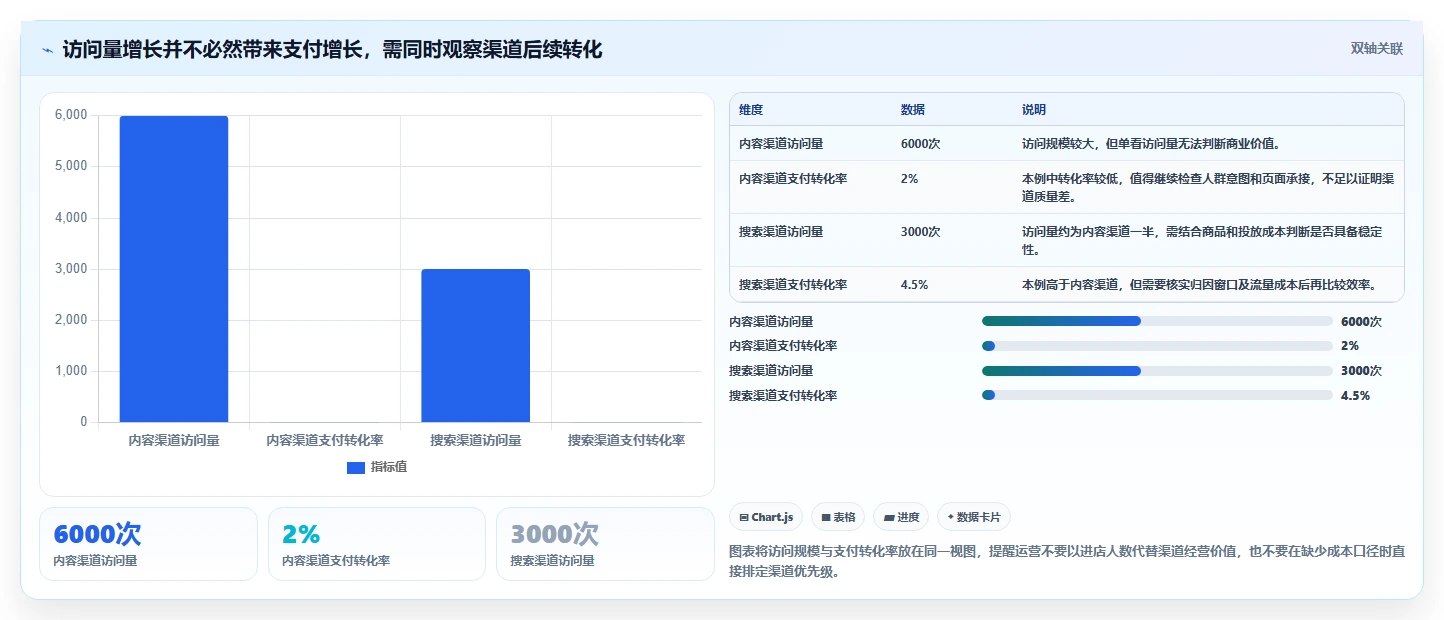Click the lightning icon beside the title
This screenshot has height=620, width=1444.
pos(47,49)
